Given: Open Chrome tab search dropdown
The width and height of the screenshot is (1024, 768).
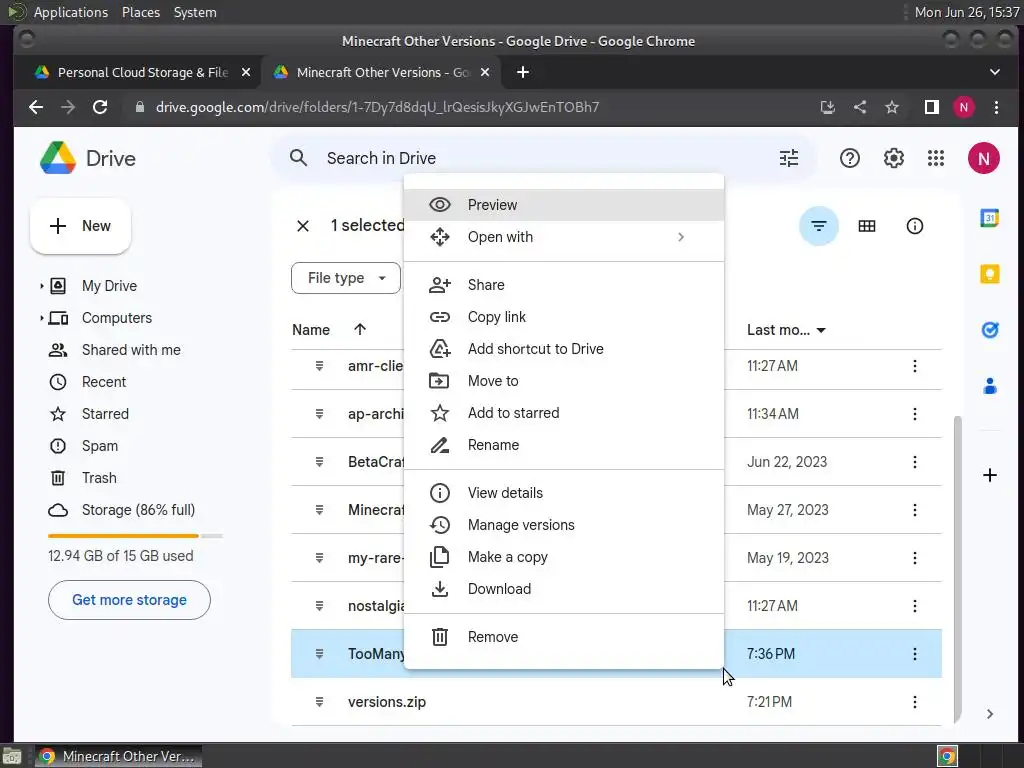Looking at the screenshot, I should click(995, 72).
